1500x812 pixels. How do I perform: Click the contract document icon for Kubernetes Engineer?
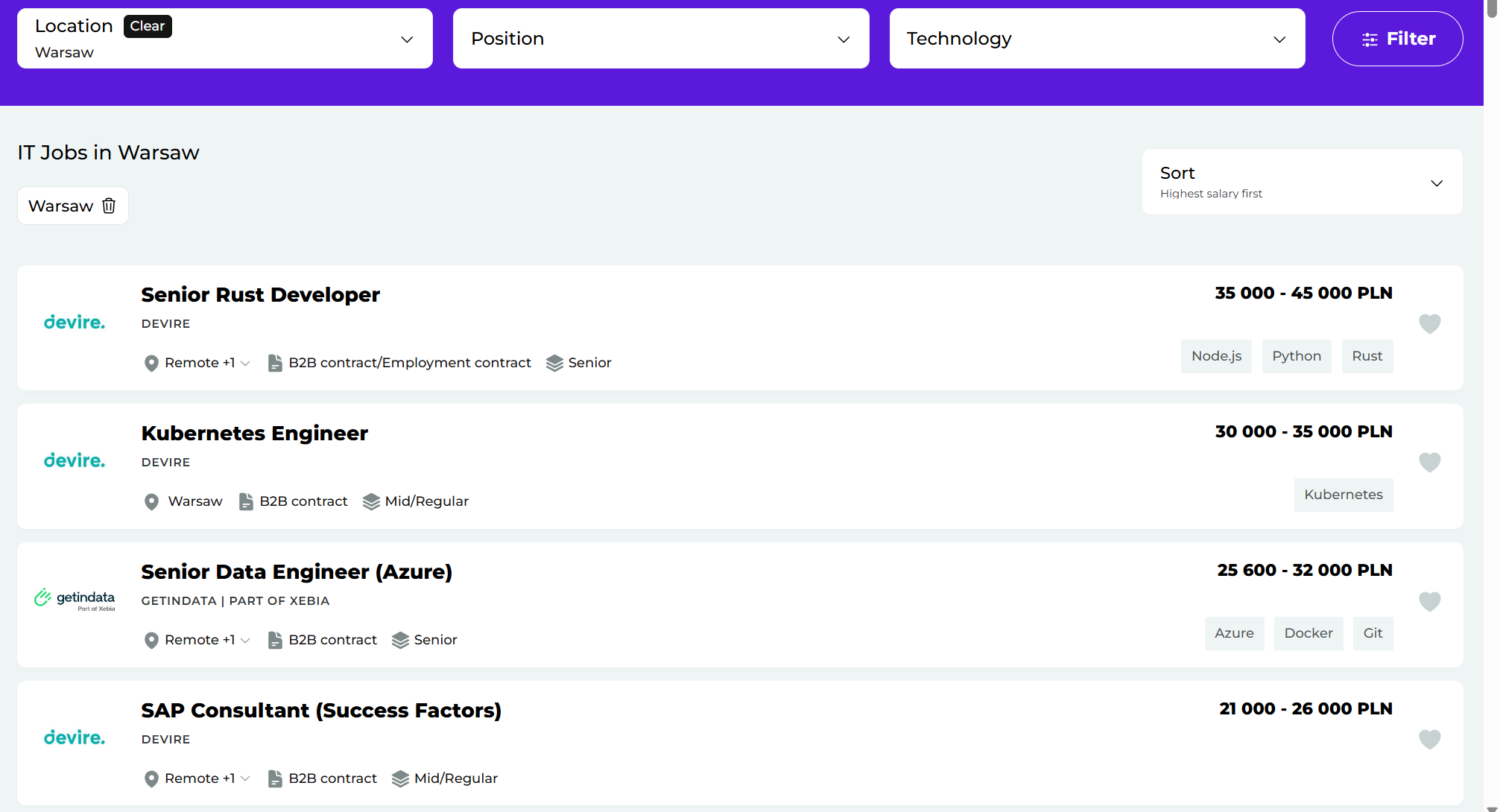tap(246, 501)
